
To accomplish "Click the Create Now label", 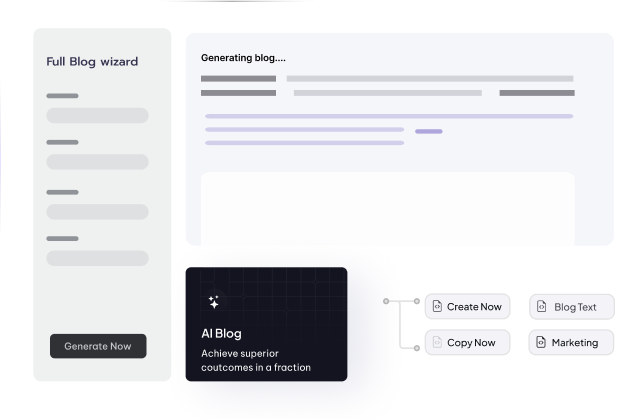I will click(474, 306).
